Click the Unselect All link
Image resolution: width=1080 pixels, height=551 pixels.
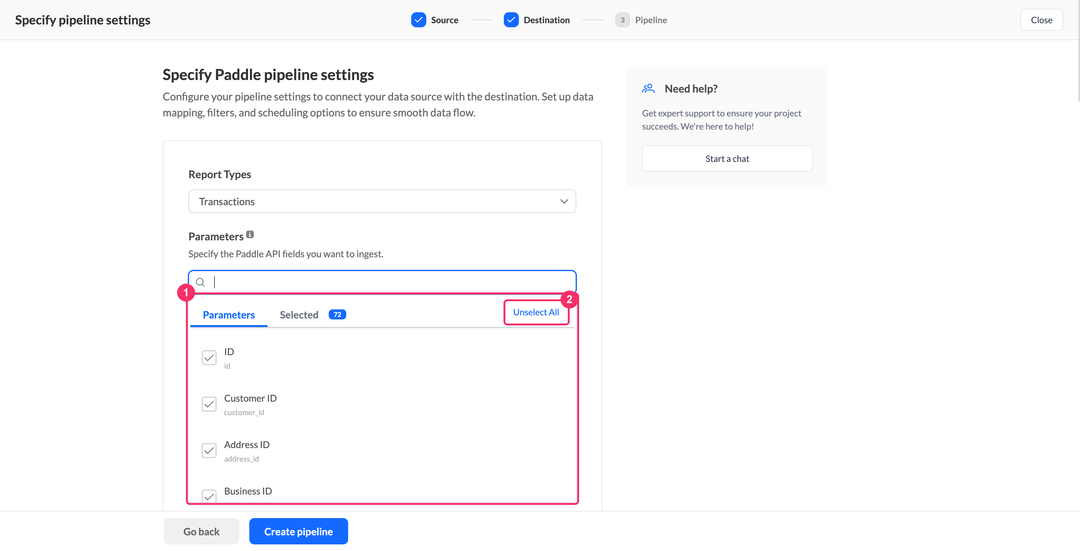pyautogui.click(x=536, y=312)
